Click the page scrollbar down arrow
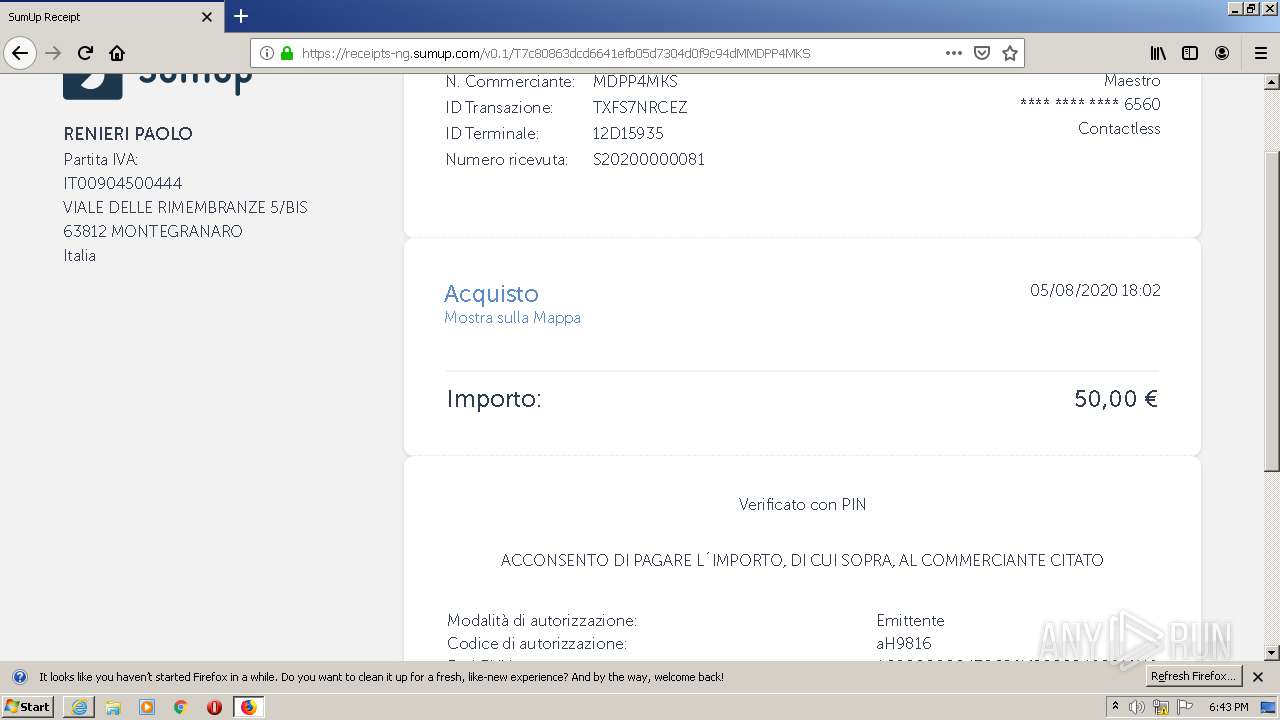 click(x=1272, y=653)
